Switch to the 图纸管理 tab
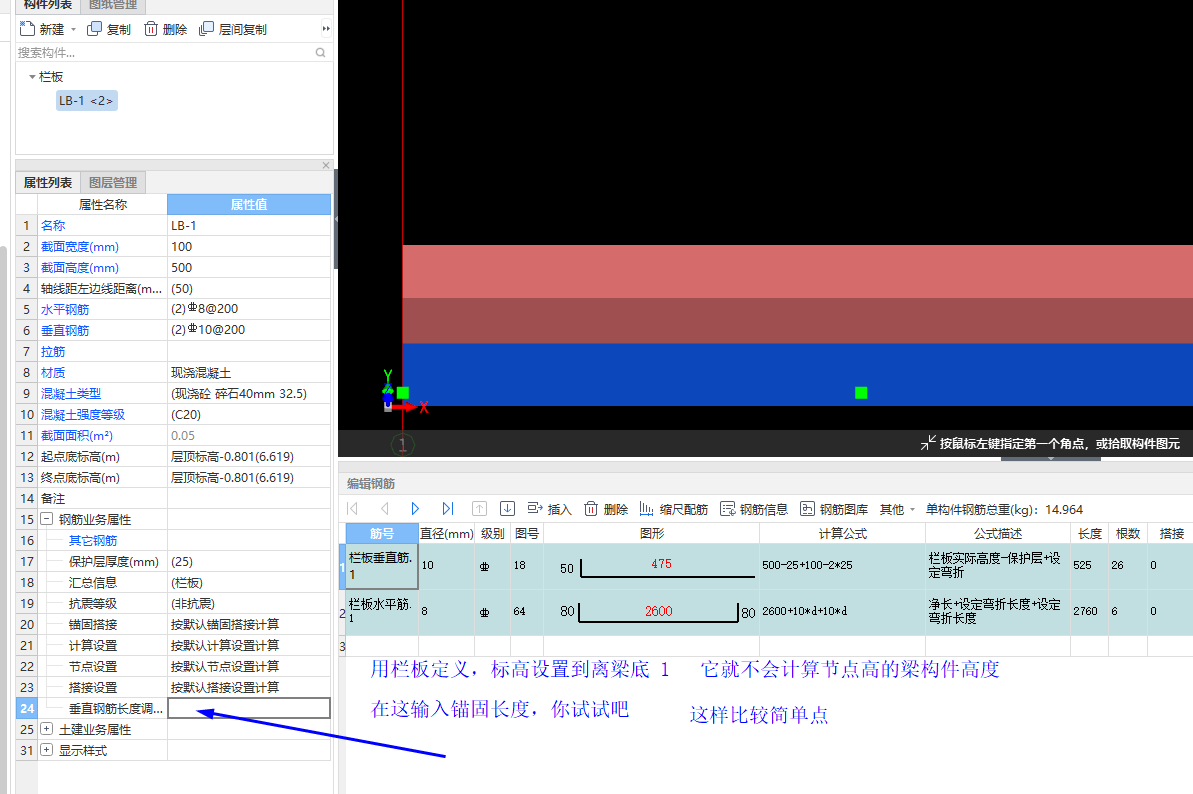The image size is (1193, 794). click(x=113, y=5)
